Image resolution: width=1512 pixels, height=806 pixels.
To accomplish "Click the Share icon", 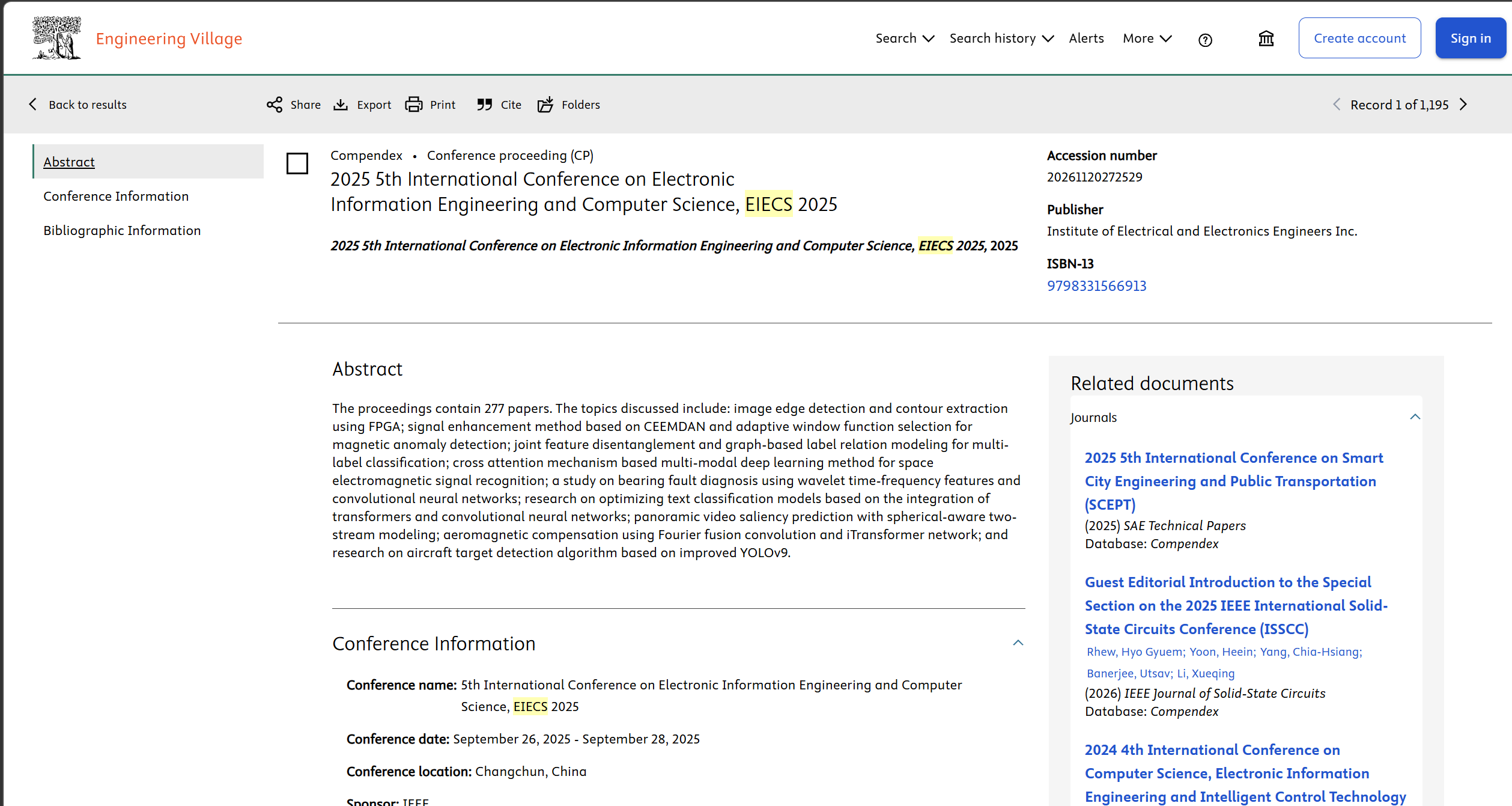I will (x=275, y=105).
